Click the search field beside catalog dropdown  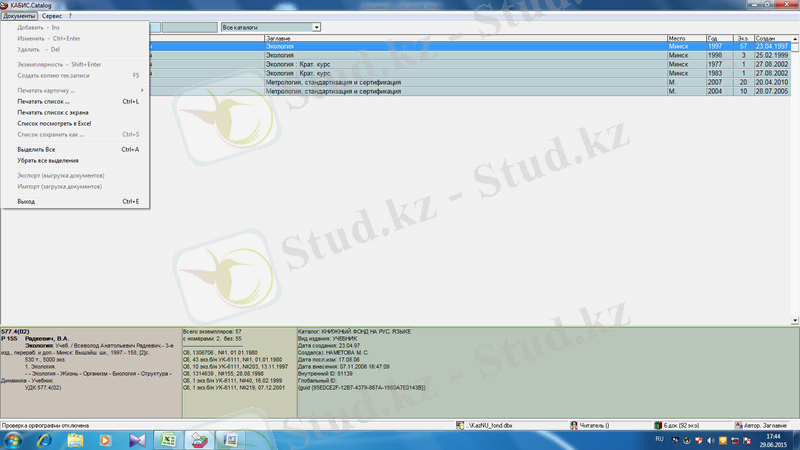(x=190, y=27)
